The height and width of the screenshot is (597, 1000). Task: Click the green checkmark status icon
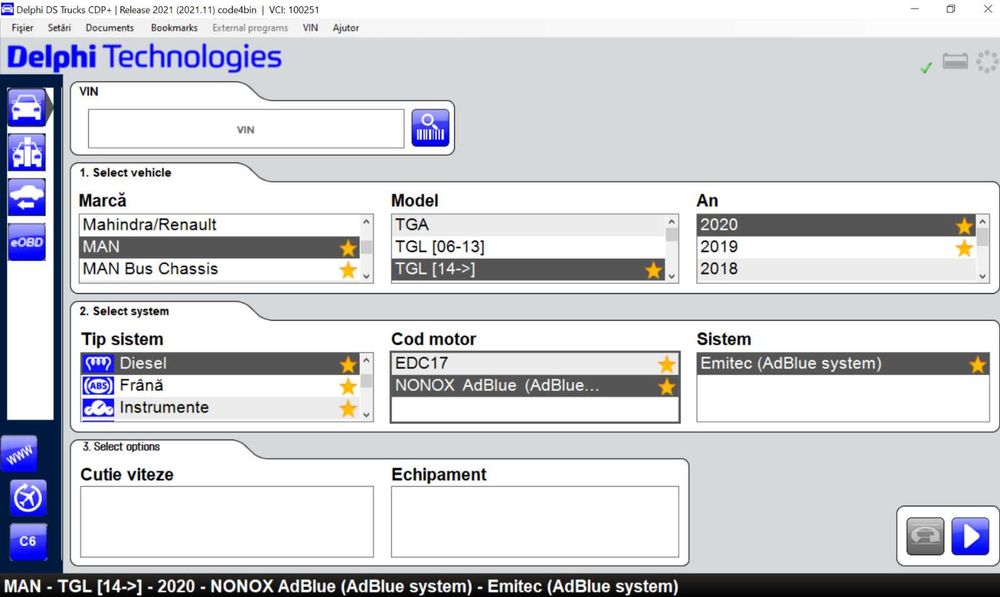click(926, 67)
